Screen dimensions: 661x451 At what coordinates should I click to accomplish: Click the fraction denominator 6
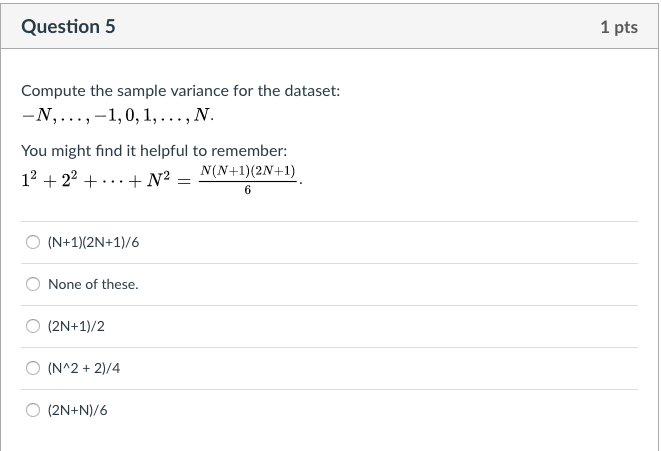[x=247, y=191]
